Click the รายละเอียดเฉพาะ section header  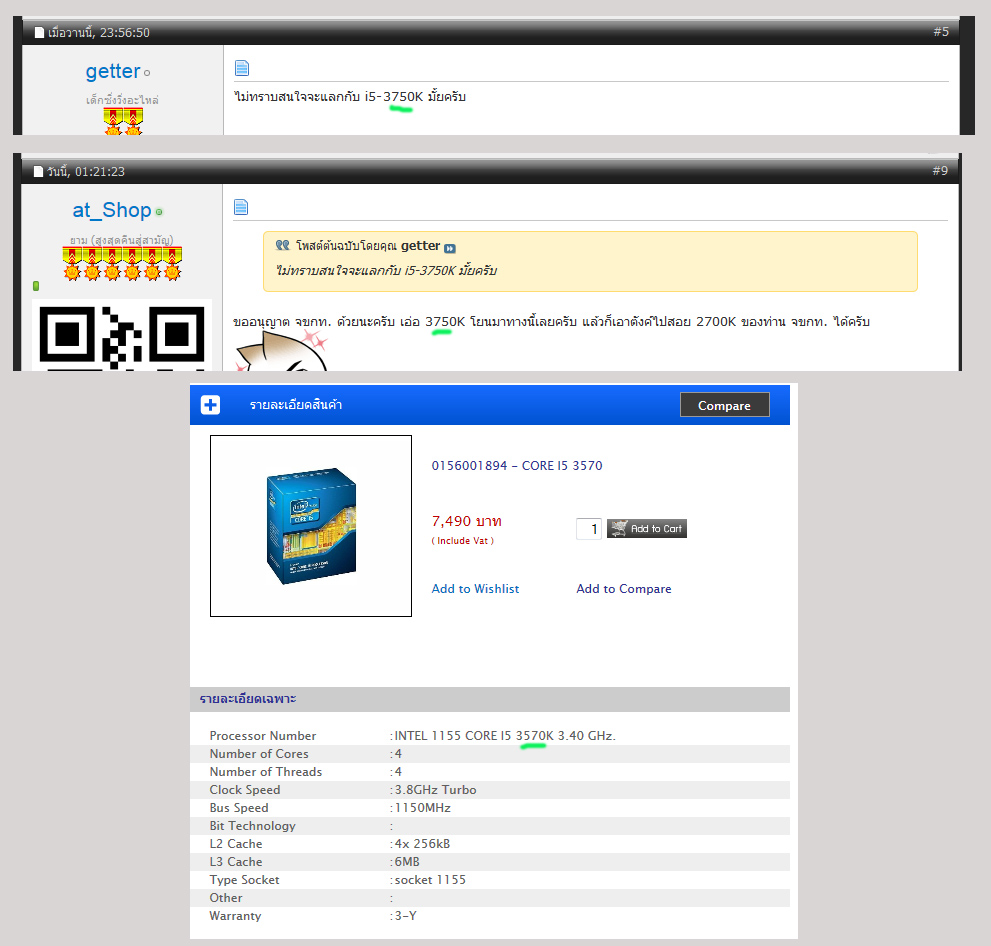pos(248,699)
